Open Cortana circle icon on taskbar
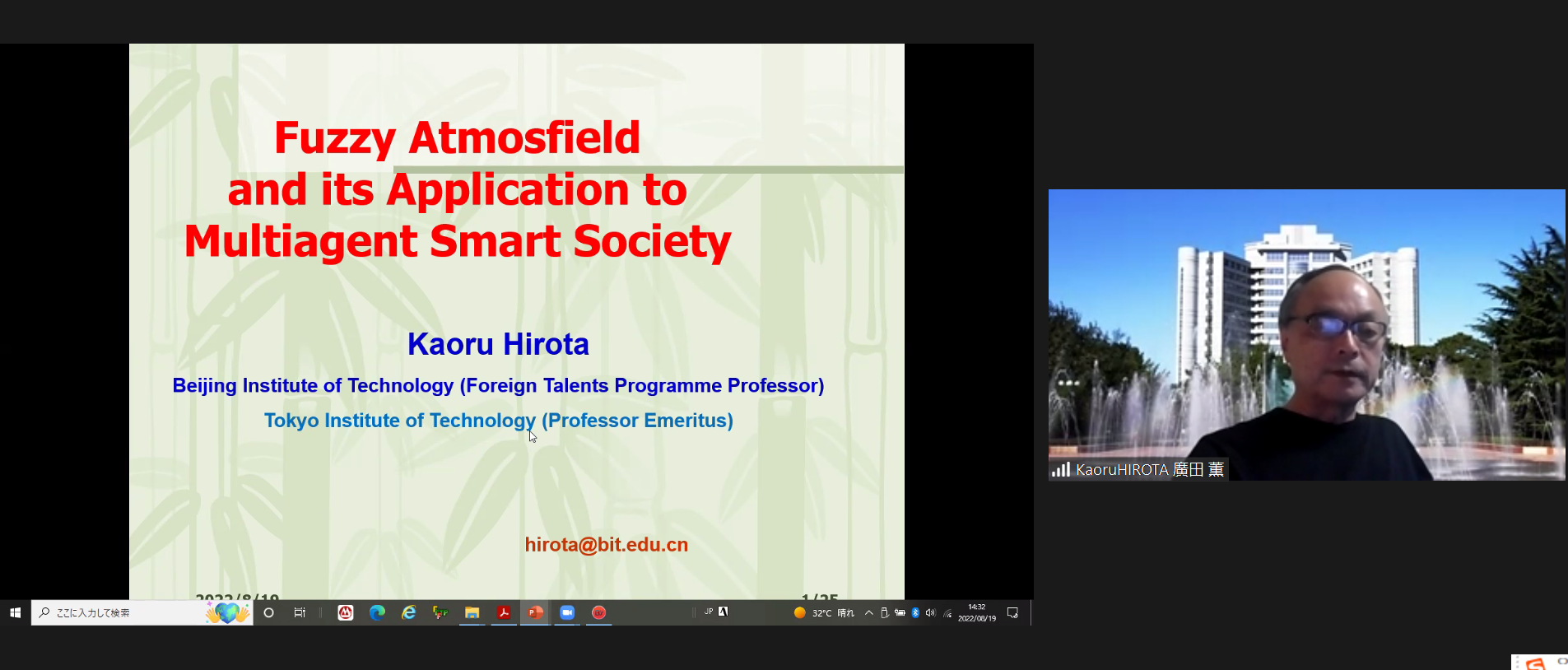Screen dimensions: 1568x670 (268, 612)
